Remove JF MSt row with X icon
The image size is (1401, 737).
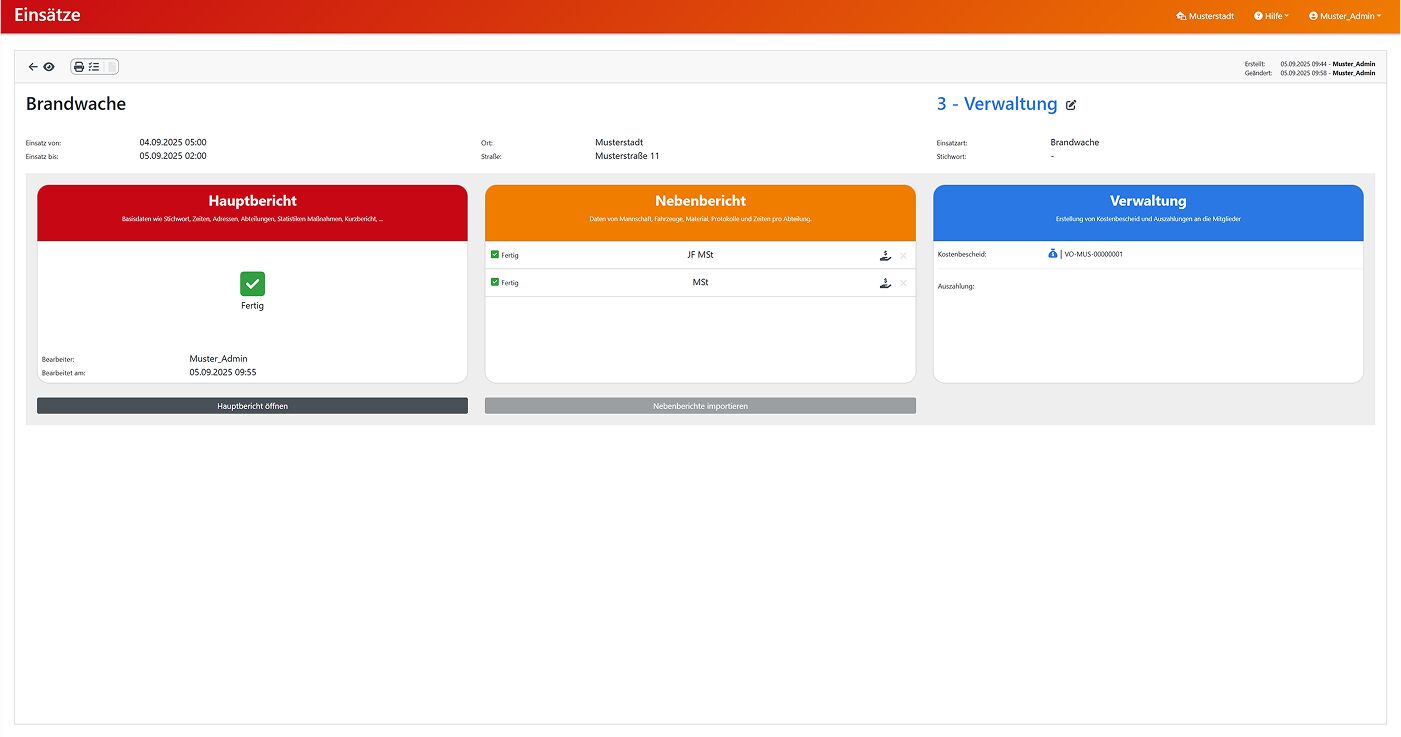[x=903, y=256]
